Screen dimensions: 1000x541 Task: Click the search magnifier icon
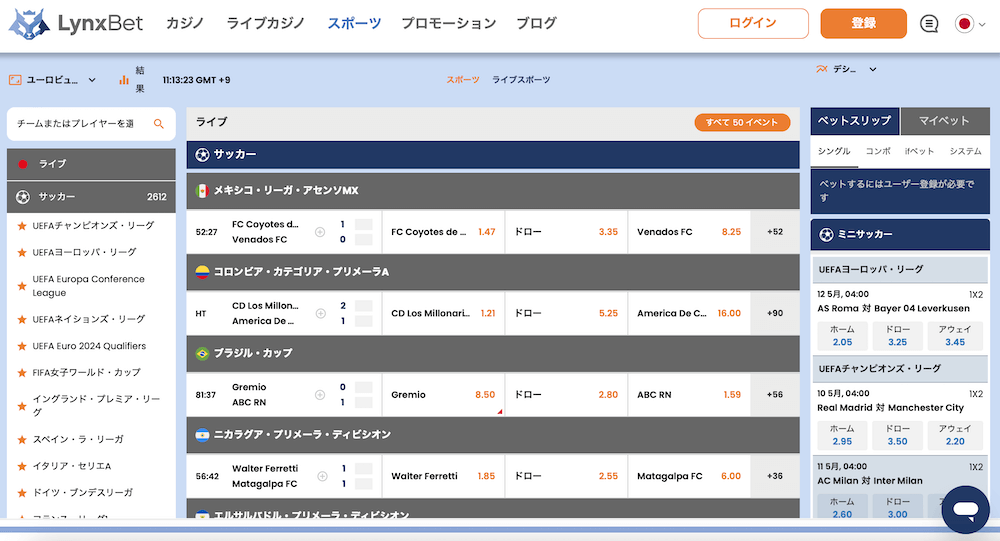pos(159,124)
